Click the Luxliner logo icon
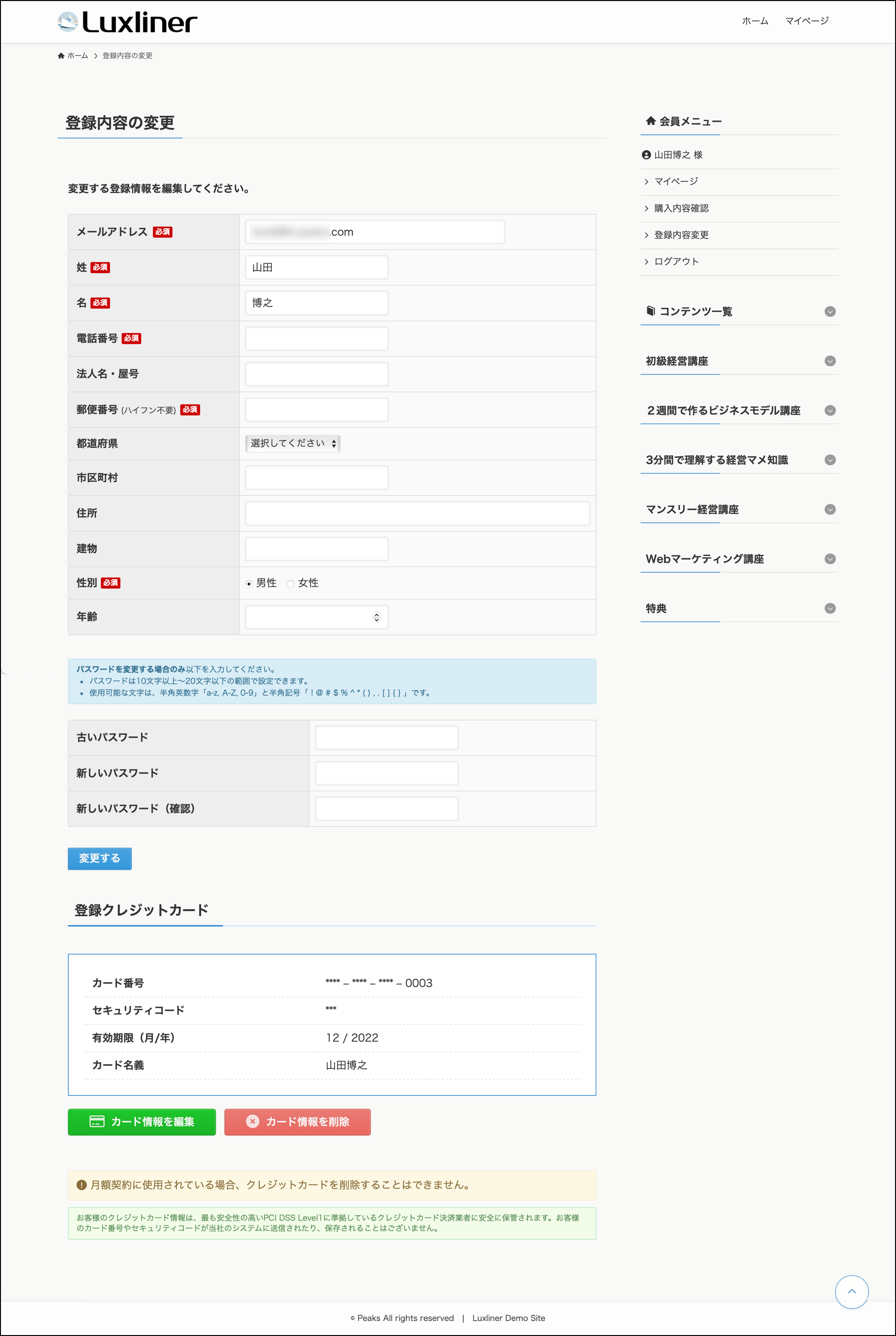Image resolution: width=896 pixels, height=1336 pixels. (x=67, y=22)
